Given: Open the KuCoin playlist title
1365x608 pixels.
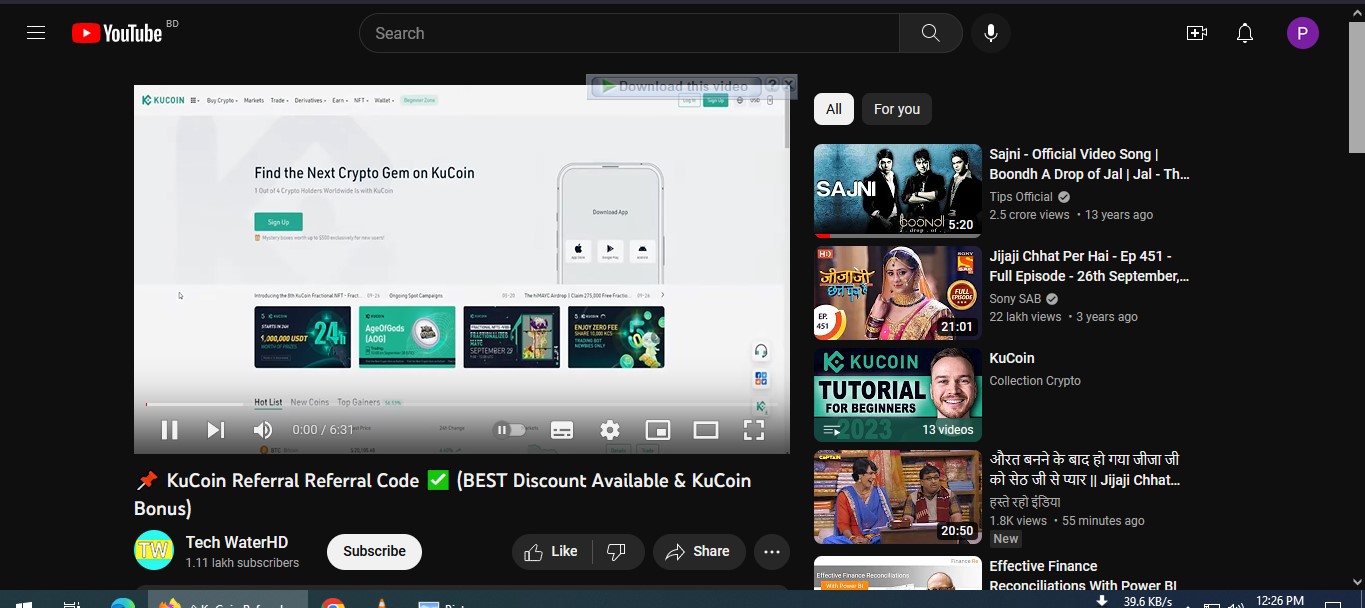Looking at the screenshot, I should [1012, 358].
